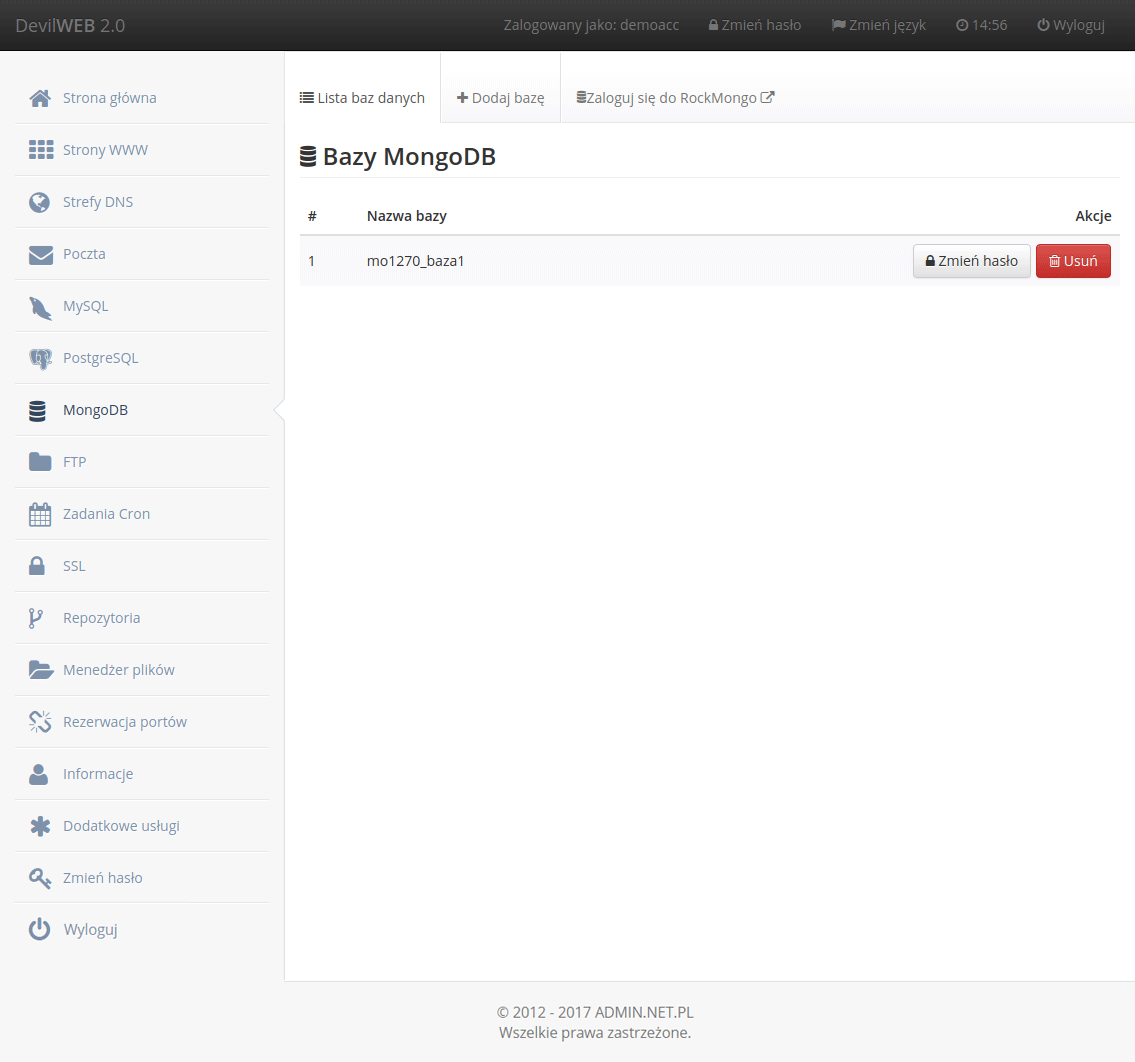Open the Dodaj bazę tab
Viewport: 1135px width, 1062px height.
(500, 97)
